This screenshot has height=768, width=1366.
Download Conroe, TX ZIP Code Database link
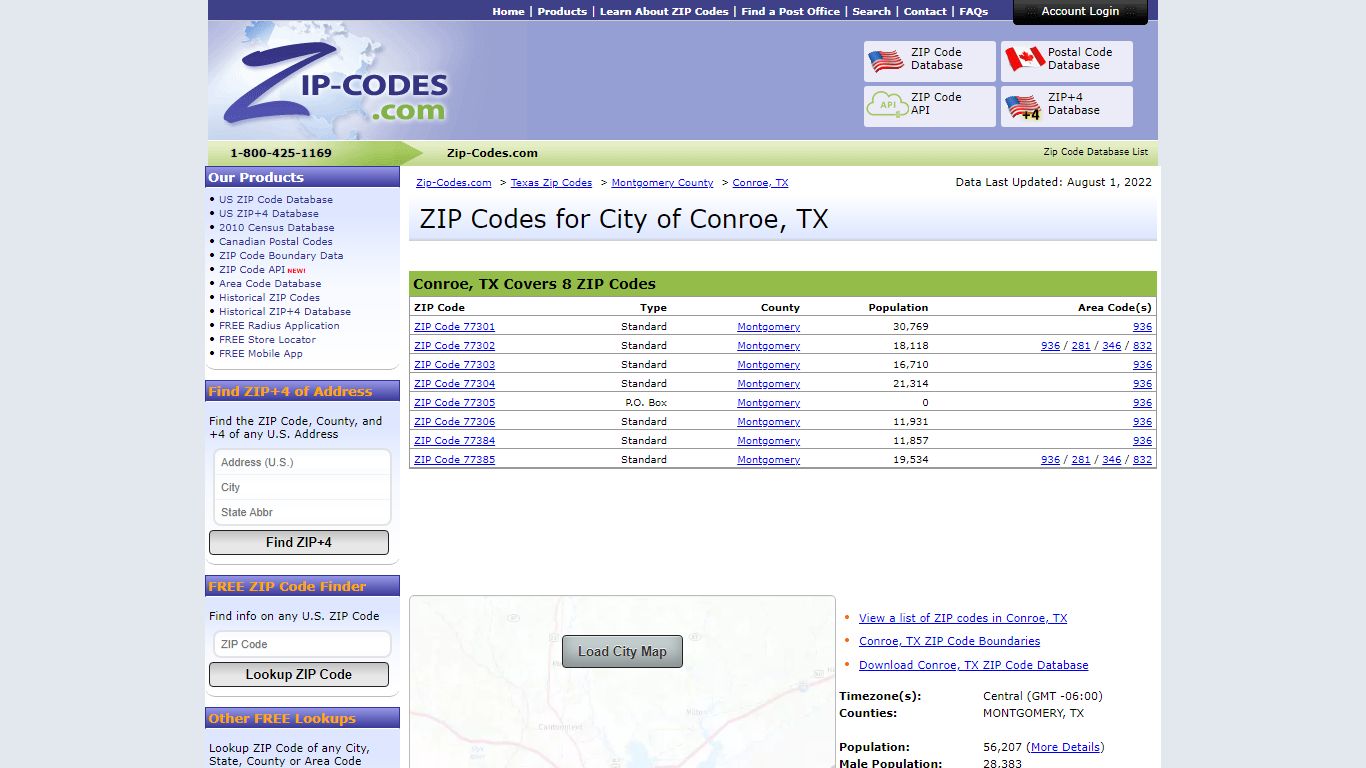(x=973, y=665)
